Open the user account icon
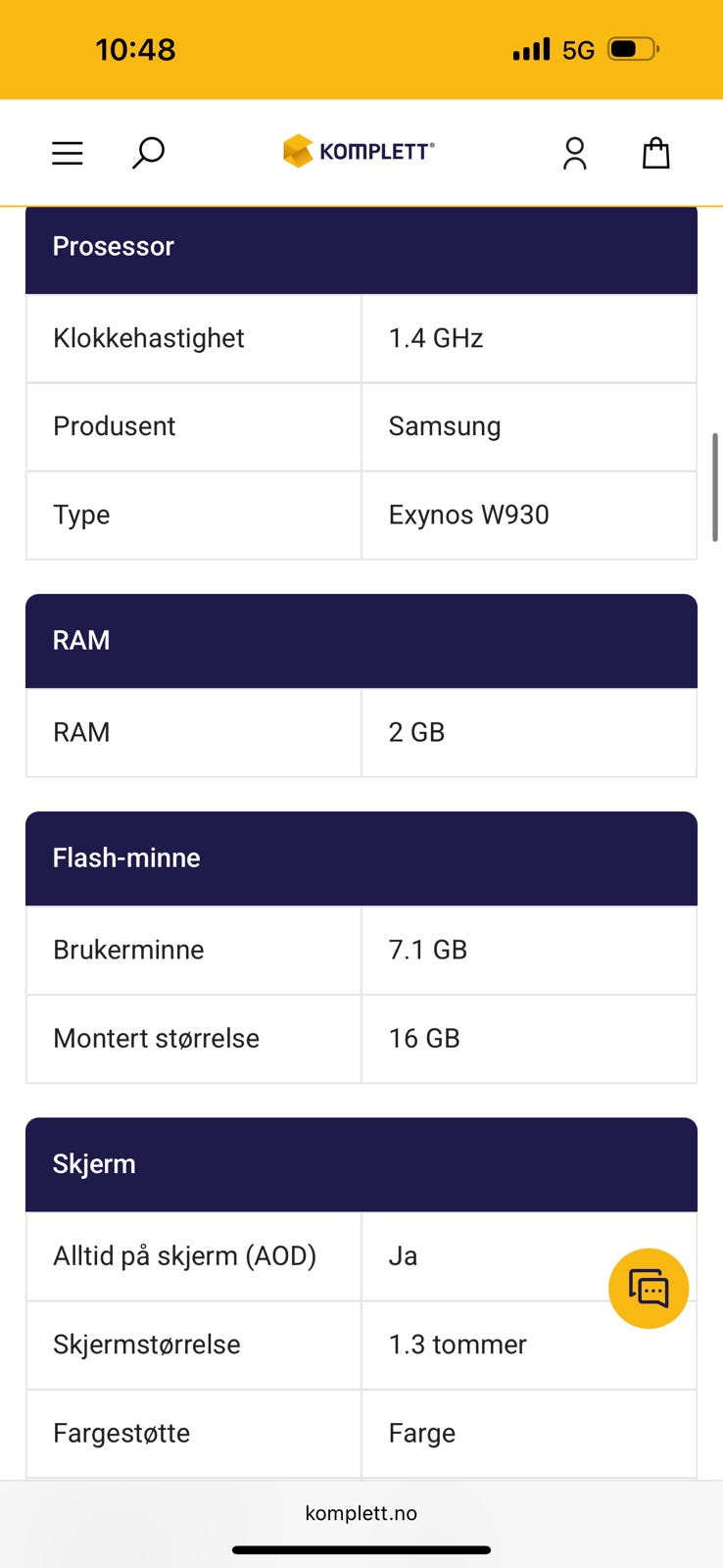The height and width of the screenshot is (1568, 723). point(575,153)
